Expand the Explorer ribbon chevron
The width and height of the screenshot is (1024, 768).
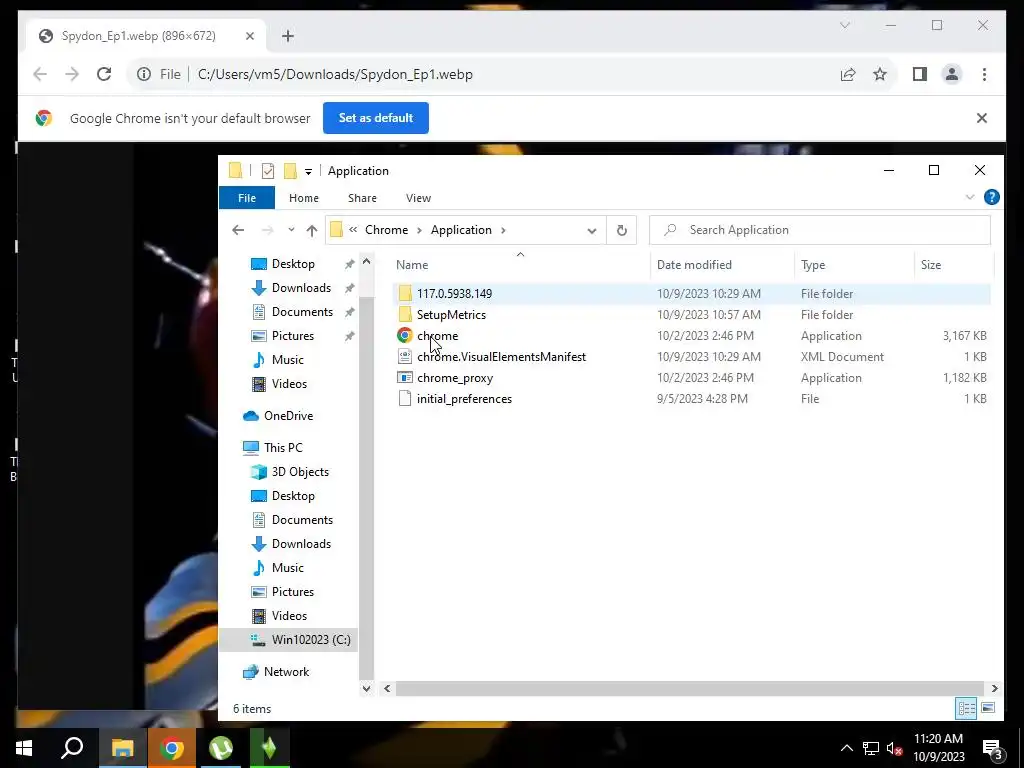970,197
